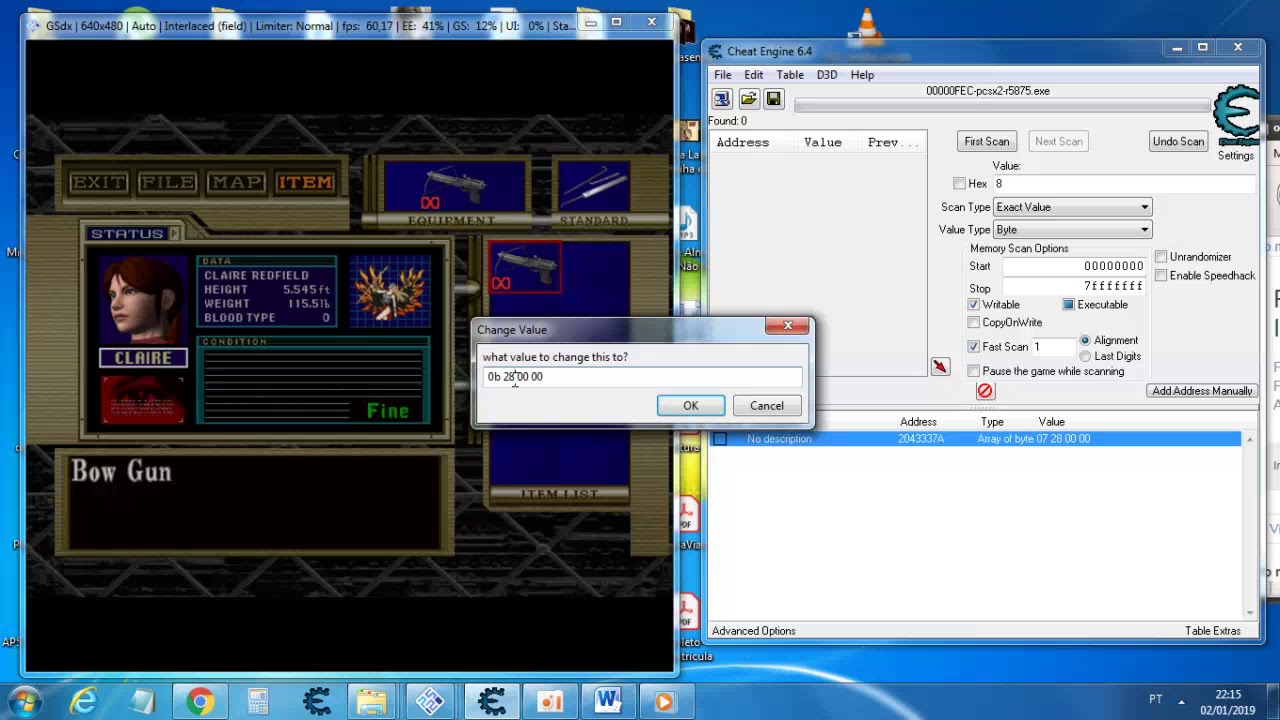Click Cancel in the Change Value dialog

[x=767, y=406]
